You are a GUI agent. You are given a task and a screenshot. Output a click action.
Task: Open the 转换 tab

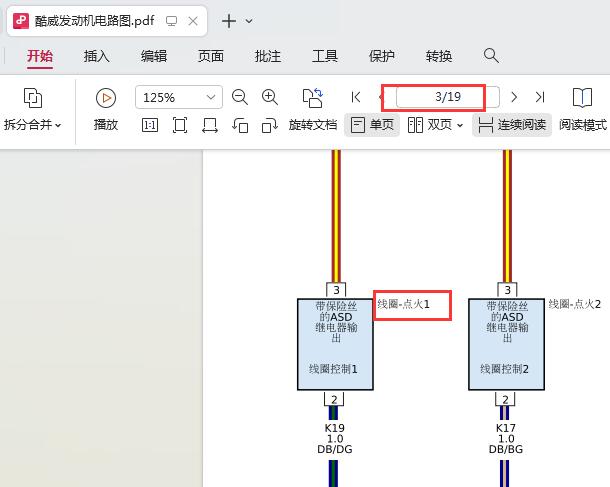tap(438, 56)
